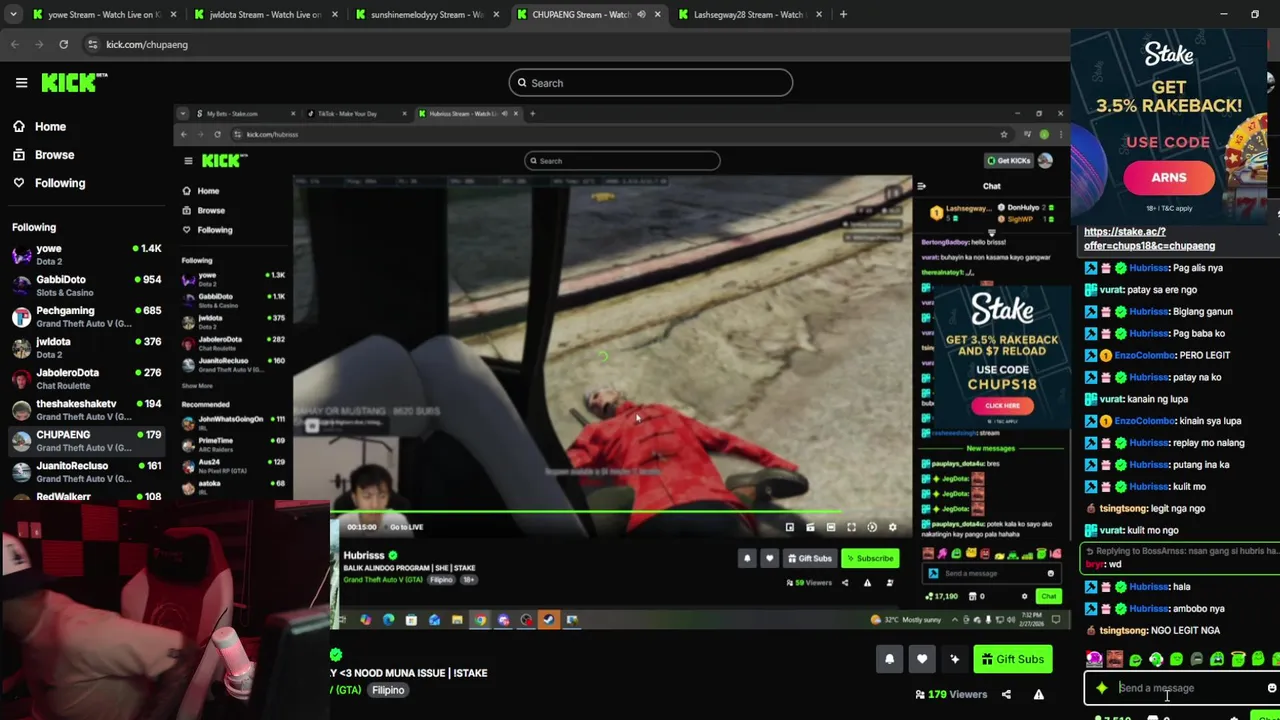1280x720 pixels.
Task: Click tsingtsong's name on NGO LEGIT NGA
Action: (x=1123, y=630)
